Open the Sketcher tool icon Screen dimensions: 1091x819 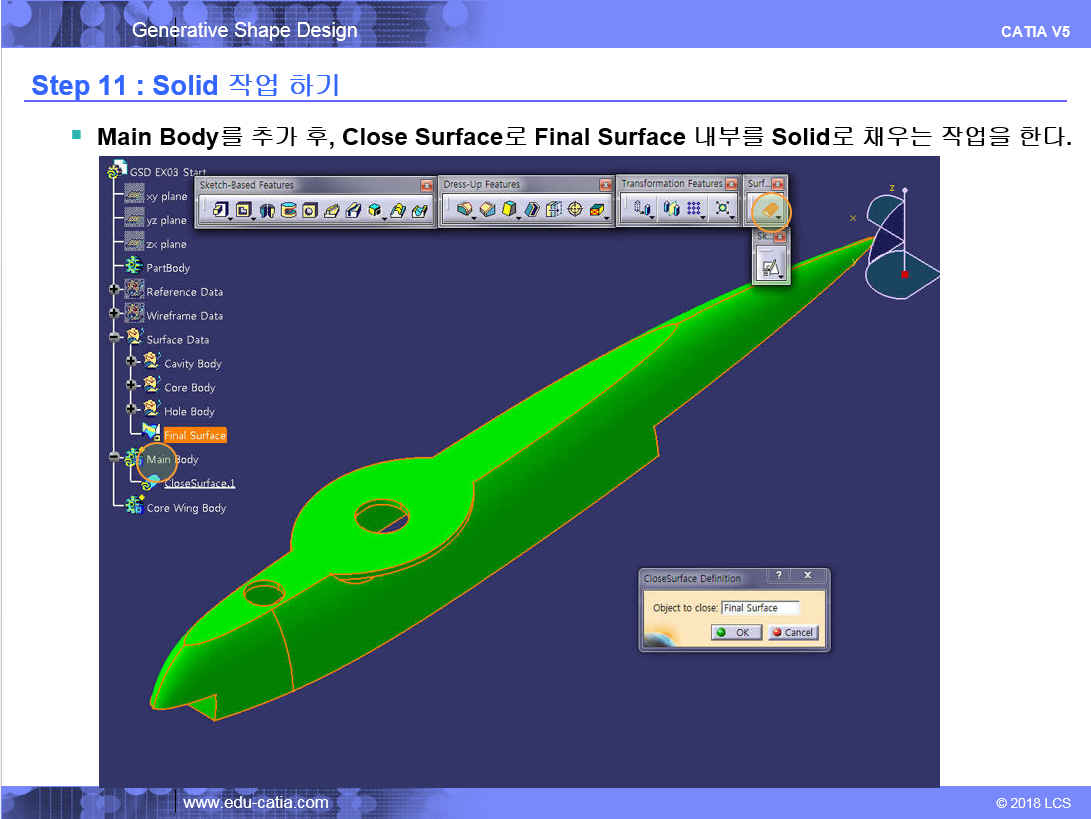769,267
